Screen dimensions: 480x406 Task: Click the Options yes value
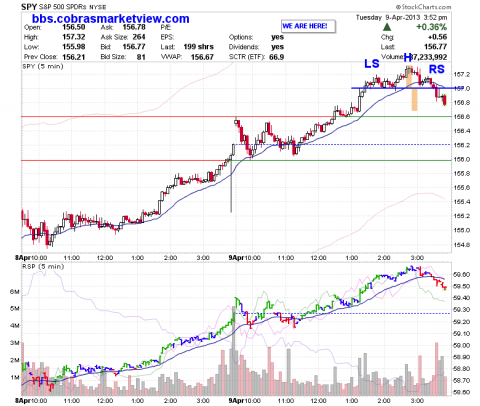click(x=277, y=37)
